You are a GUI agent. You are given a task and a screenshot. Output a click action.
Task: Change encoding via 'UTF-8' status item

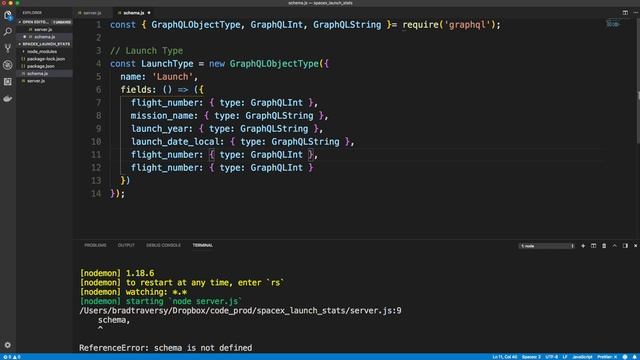551,357
